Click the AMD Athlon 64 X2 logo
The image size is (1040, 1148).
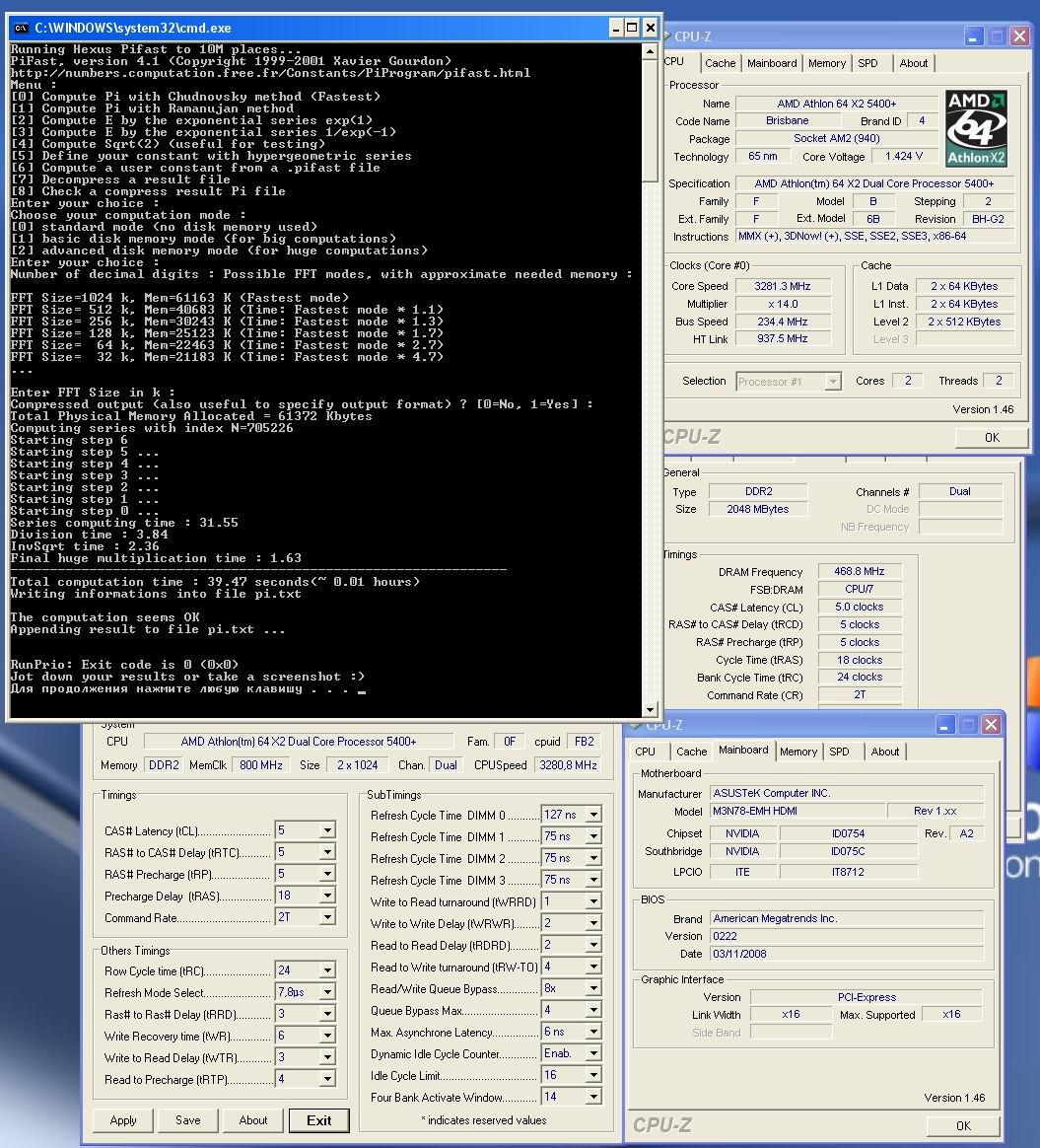point(976,128)
